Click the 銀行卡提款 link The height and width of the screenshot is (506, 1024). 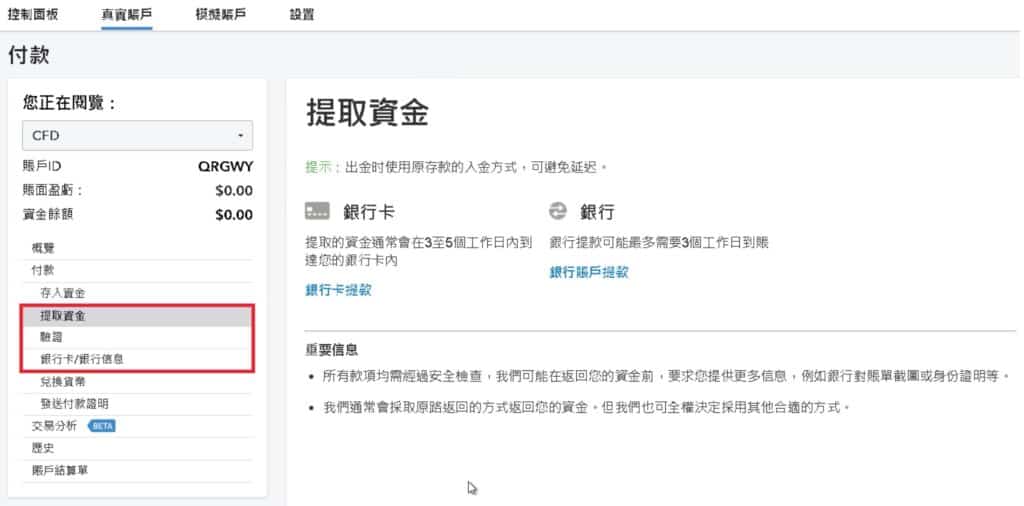coord(338,290)
